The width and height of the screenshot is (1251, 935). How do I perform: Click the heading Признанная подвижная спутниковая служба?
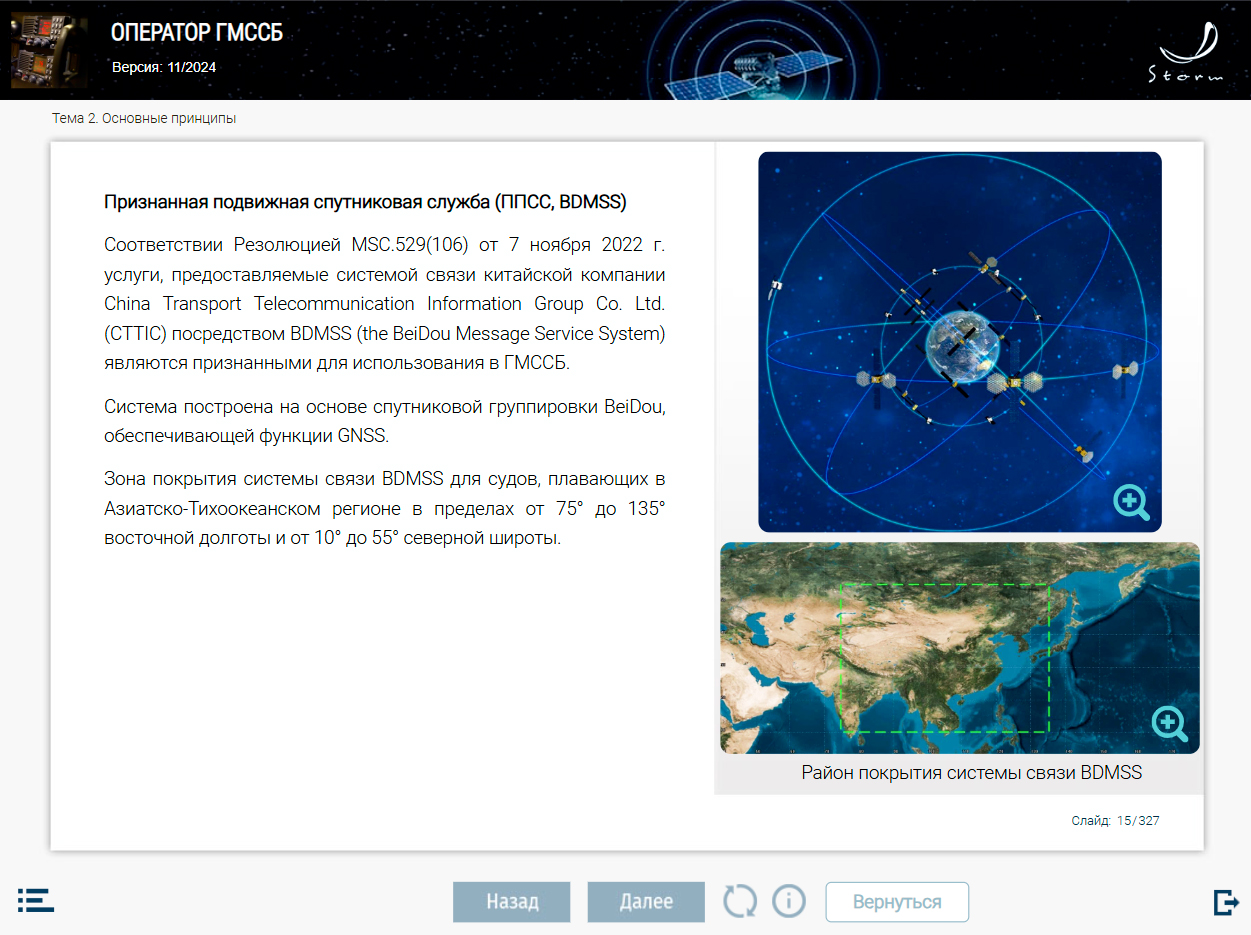click(365, 202)
